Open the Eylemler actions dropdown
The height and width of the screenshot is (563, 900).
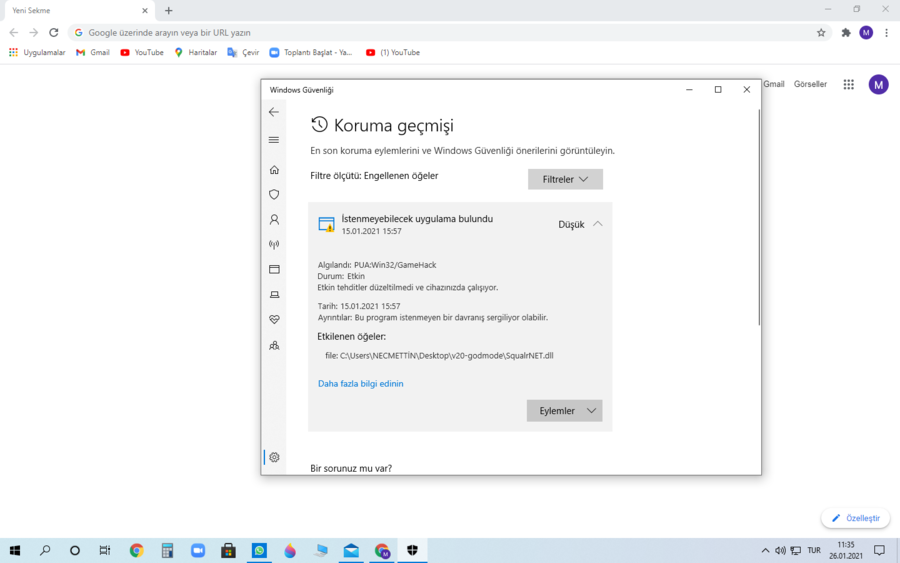coord(564,411)
